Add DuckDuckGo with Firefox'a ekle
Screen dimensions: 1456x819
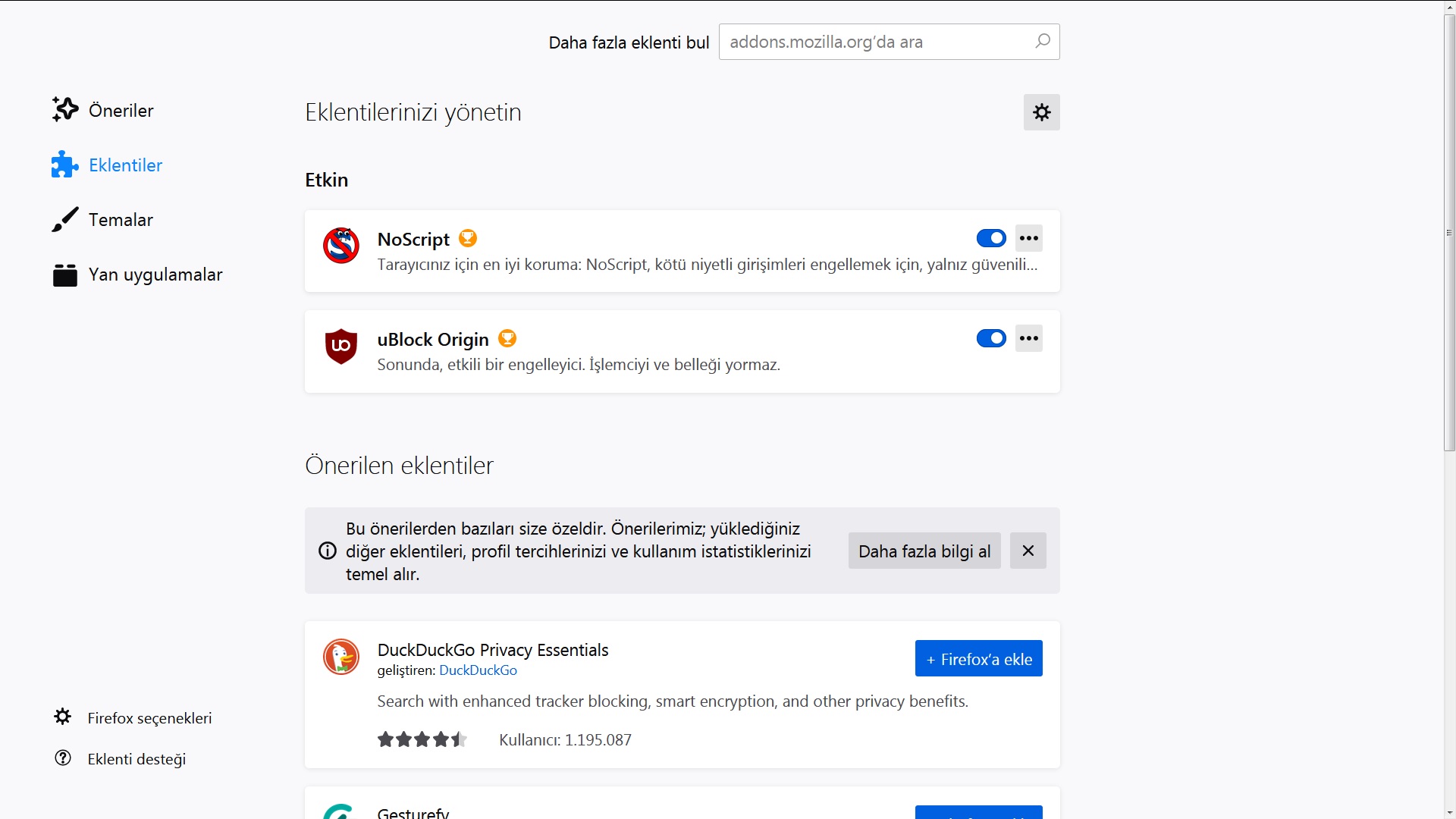[979, 659]
